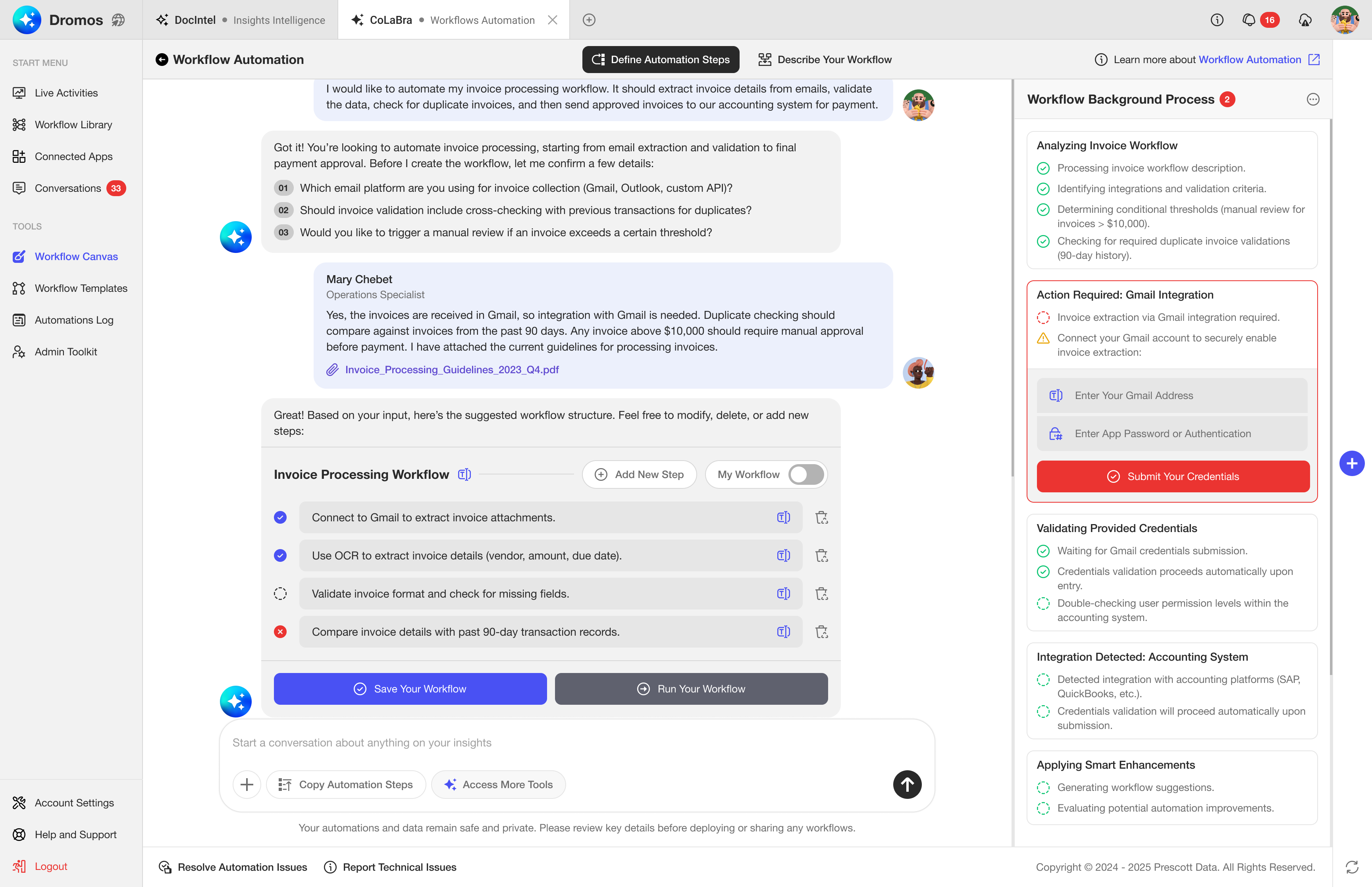Image resolution: width=1372 pixels, height=887 pixels.
Task: Uncheck the Connect to Gmail step
Action: pos(280,517)
